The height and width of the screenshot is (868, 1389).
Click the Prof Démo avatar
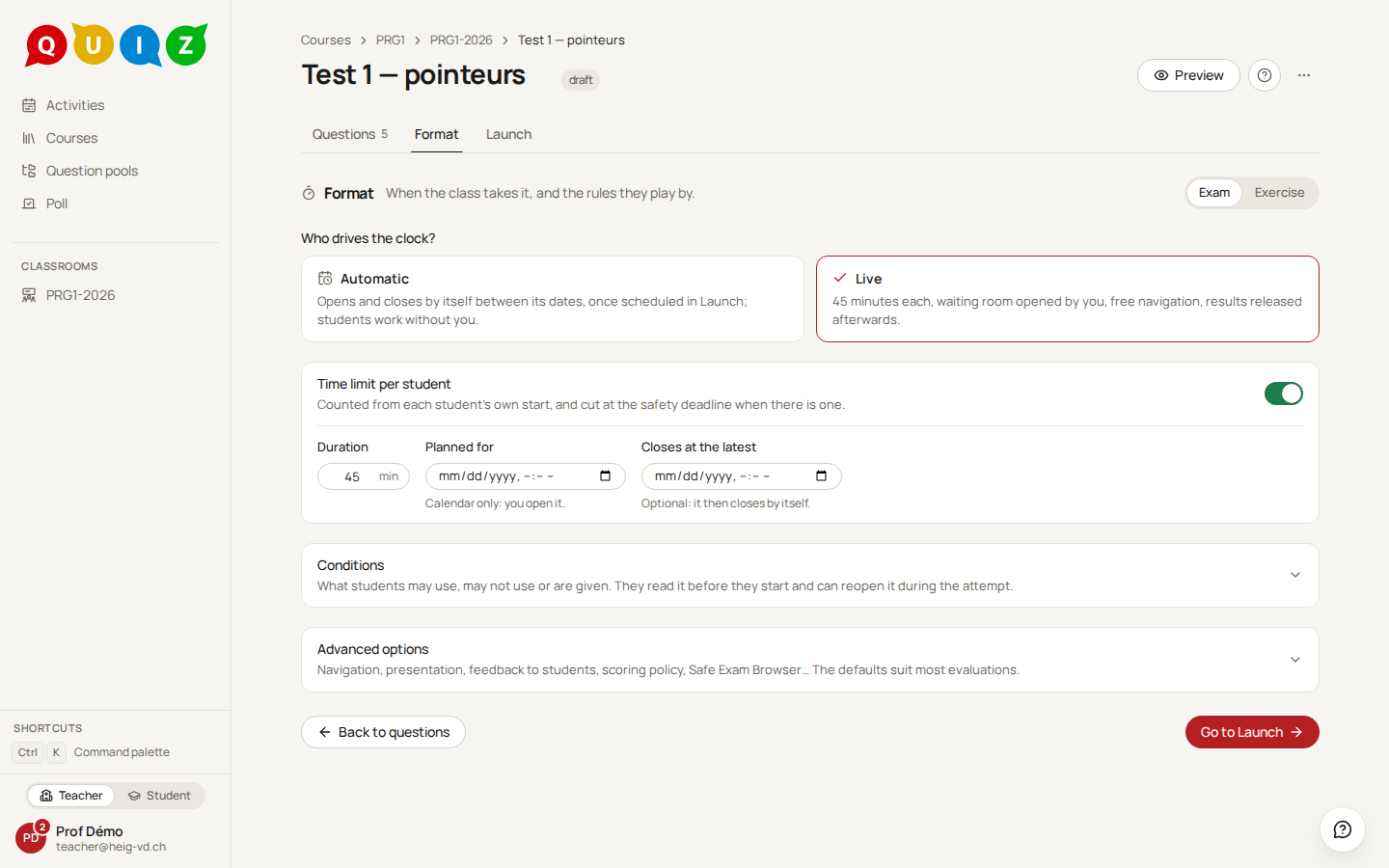coord(31,837)
